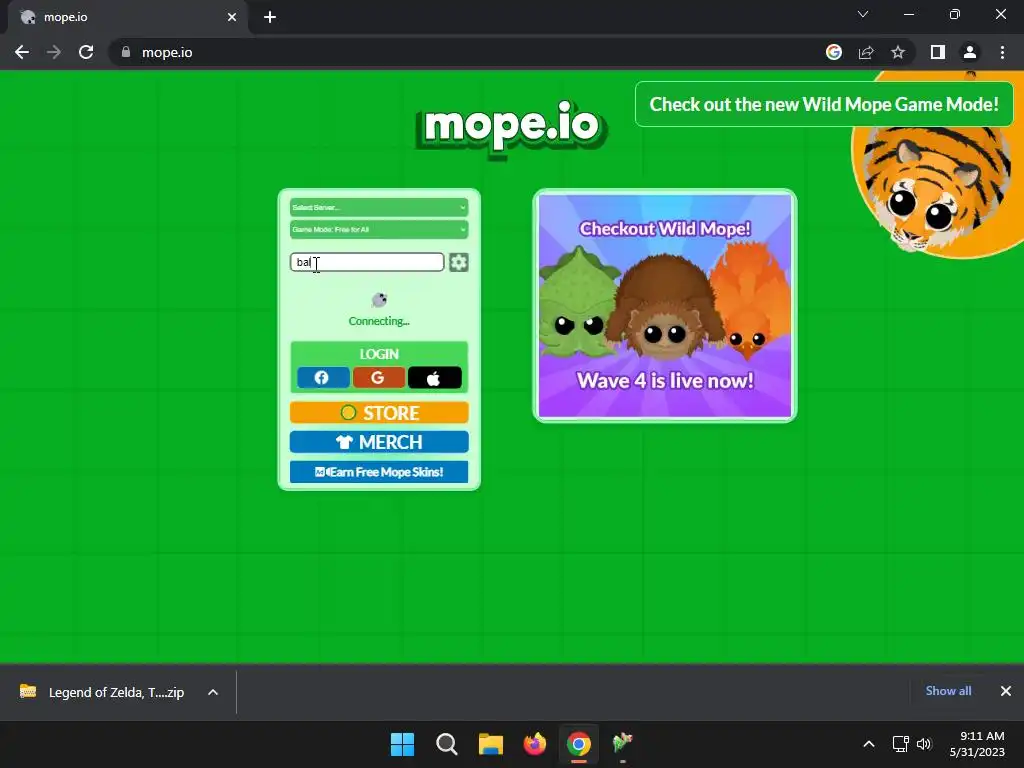
Task: Restore down the Chrome window
Action: coord(955,14)
